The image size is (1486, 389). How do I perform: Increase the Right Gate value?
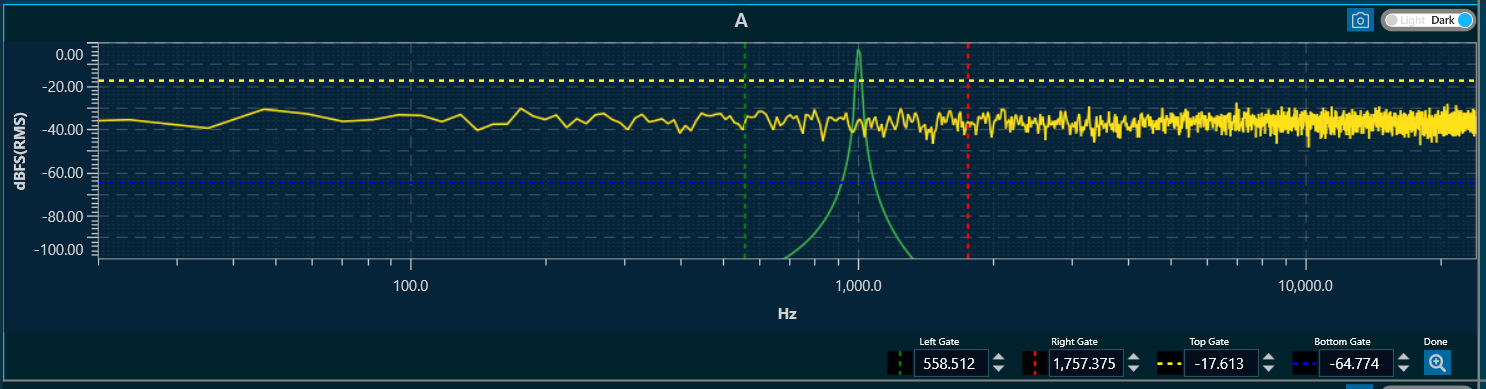(1133, 357)
